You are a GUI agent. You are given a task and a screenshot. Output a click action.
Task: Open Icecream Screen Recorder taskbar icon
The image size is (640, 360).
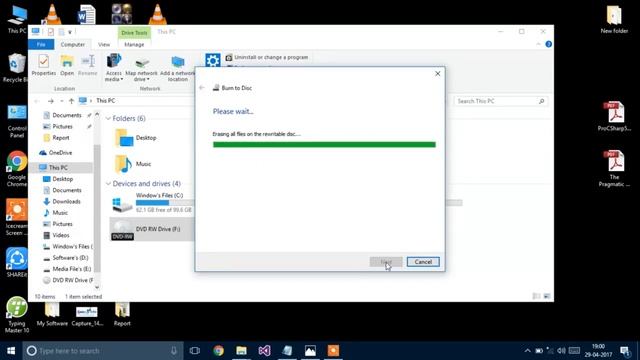point(333,351)
